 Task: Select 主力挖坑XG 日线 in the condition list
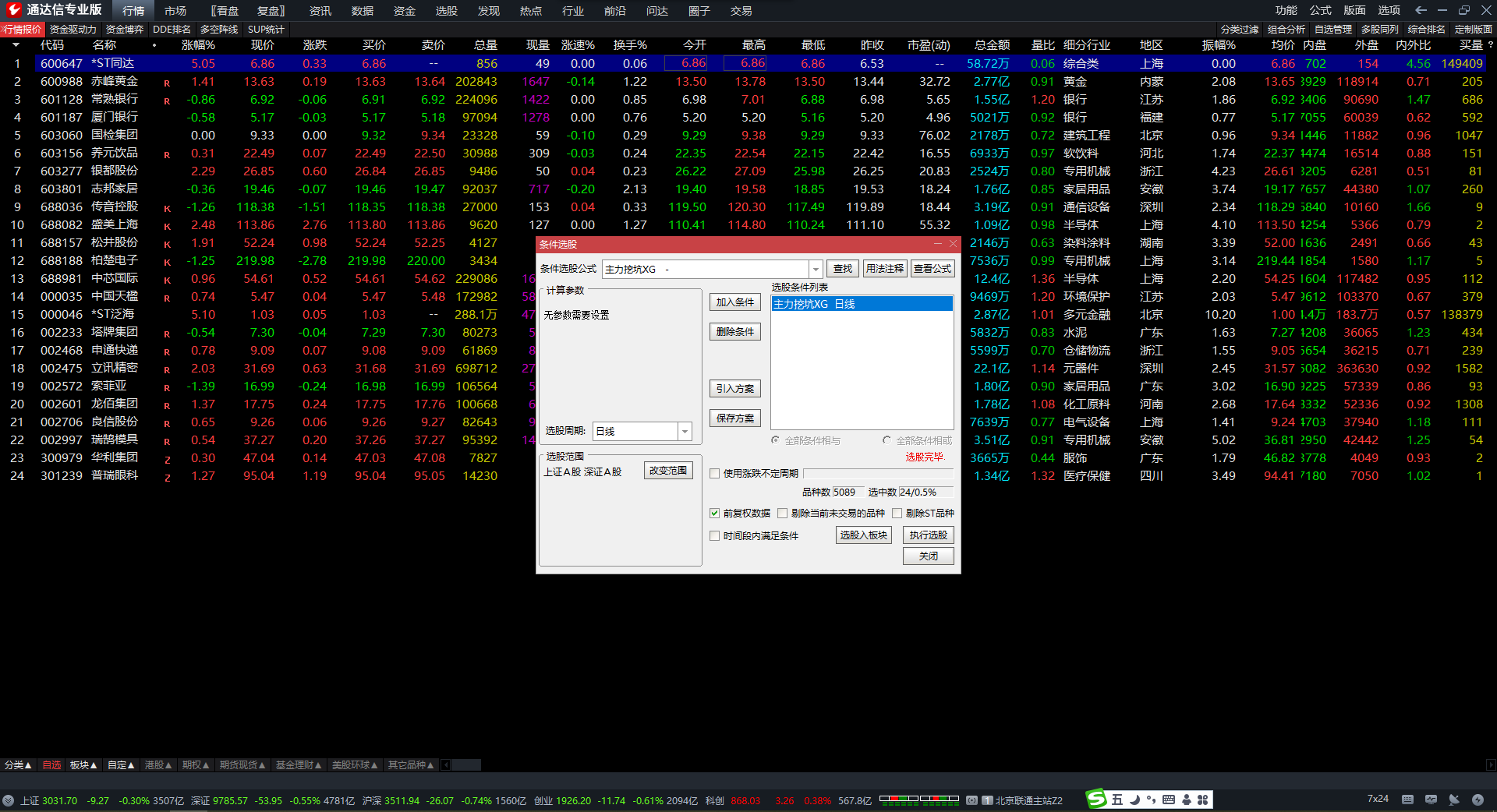(862, 304)
